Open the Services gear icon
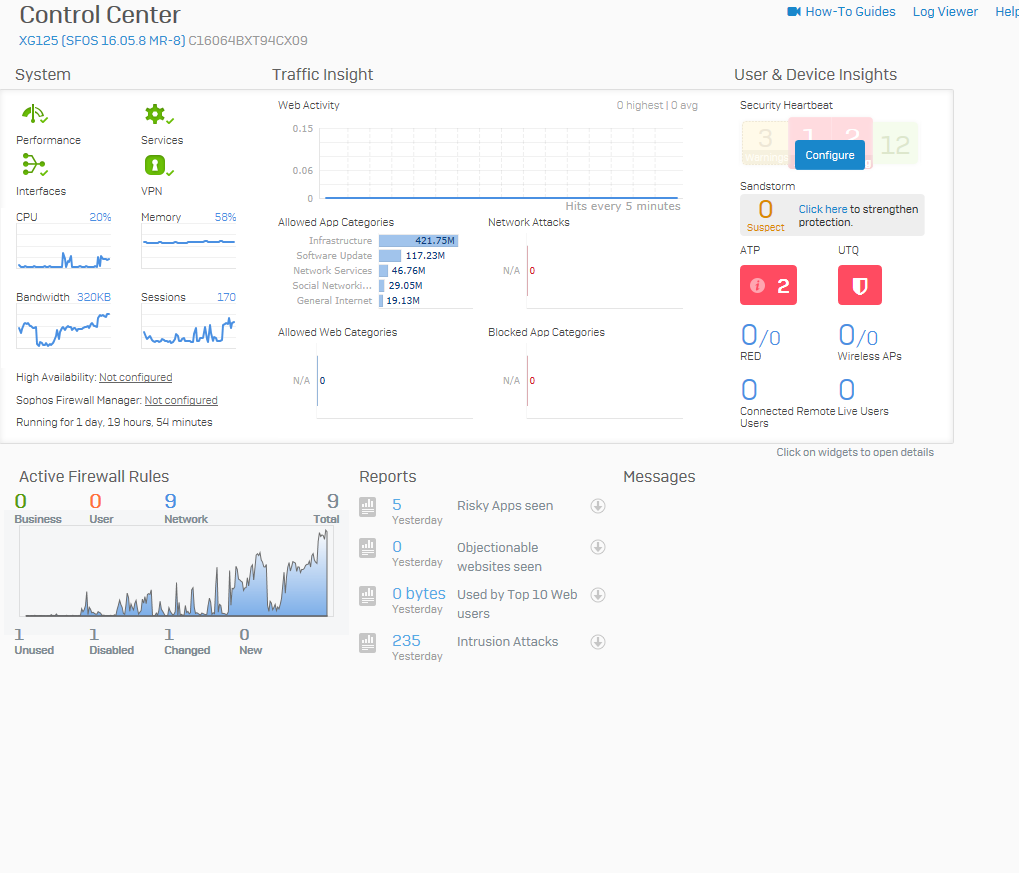Image resolution: width=1019 pixels, height=873 pixels. (x=159, y=114)
